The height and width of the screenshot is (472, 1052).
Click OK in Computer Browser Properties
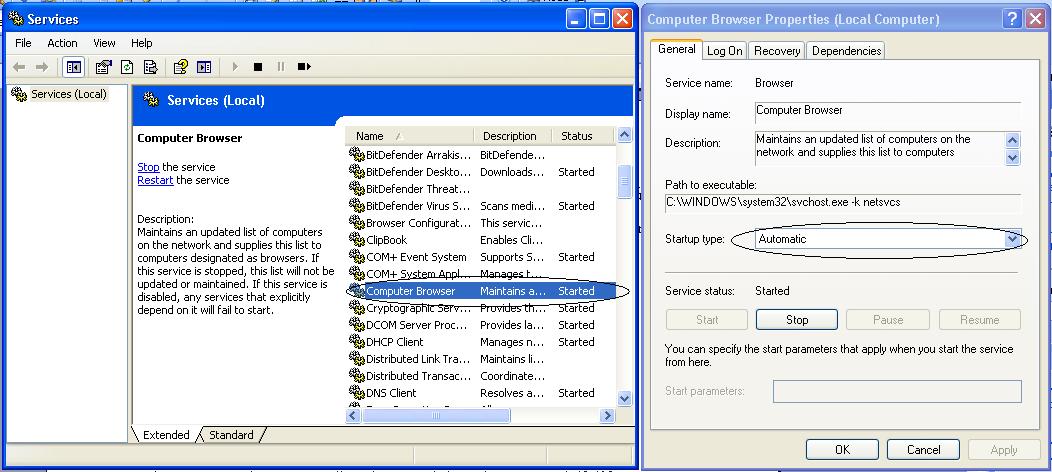click(842, 450)
